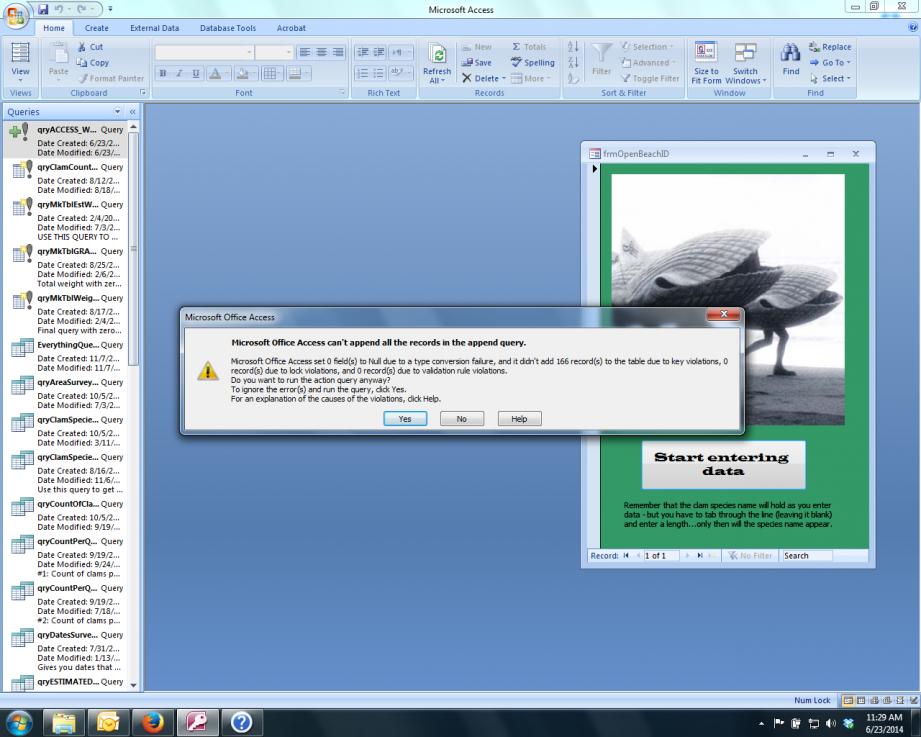921x737 pixels.
Task: Click Yes in append query dialog
Action: [x=405, y=419]
